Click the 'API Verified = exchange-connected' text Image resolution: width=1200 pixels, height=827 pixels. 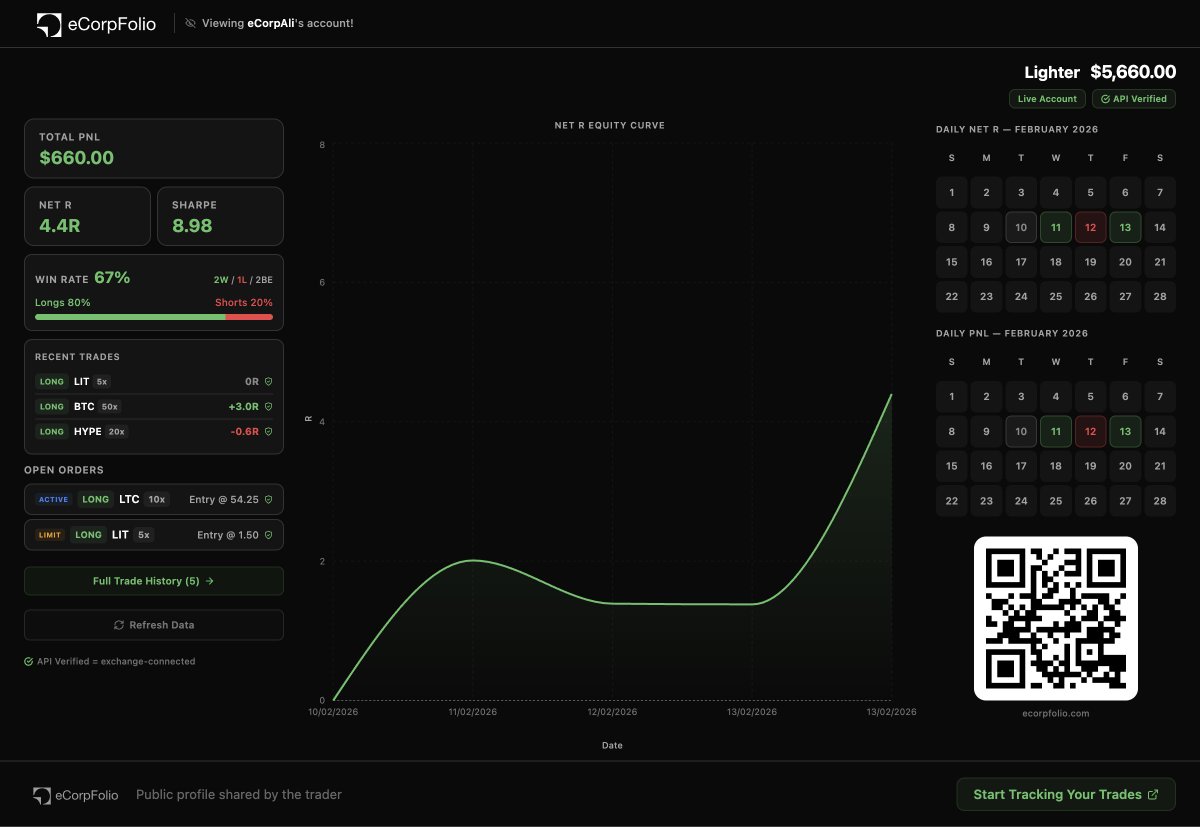click(x=116, y=661)
